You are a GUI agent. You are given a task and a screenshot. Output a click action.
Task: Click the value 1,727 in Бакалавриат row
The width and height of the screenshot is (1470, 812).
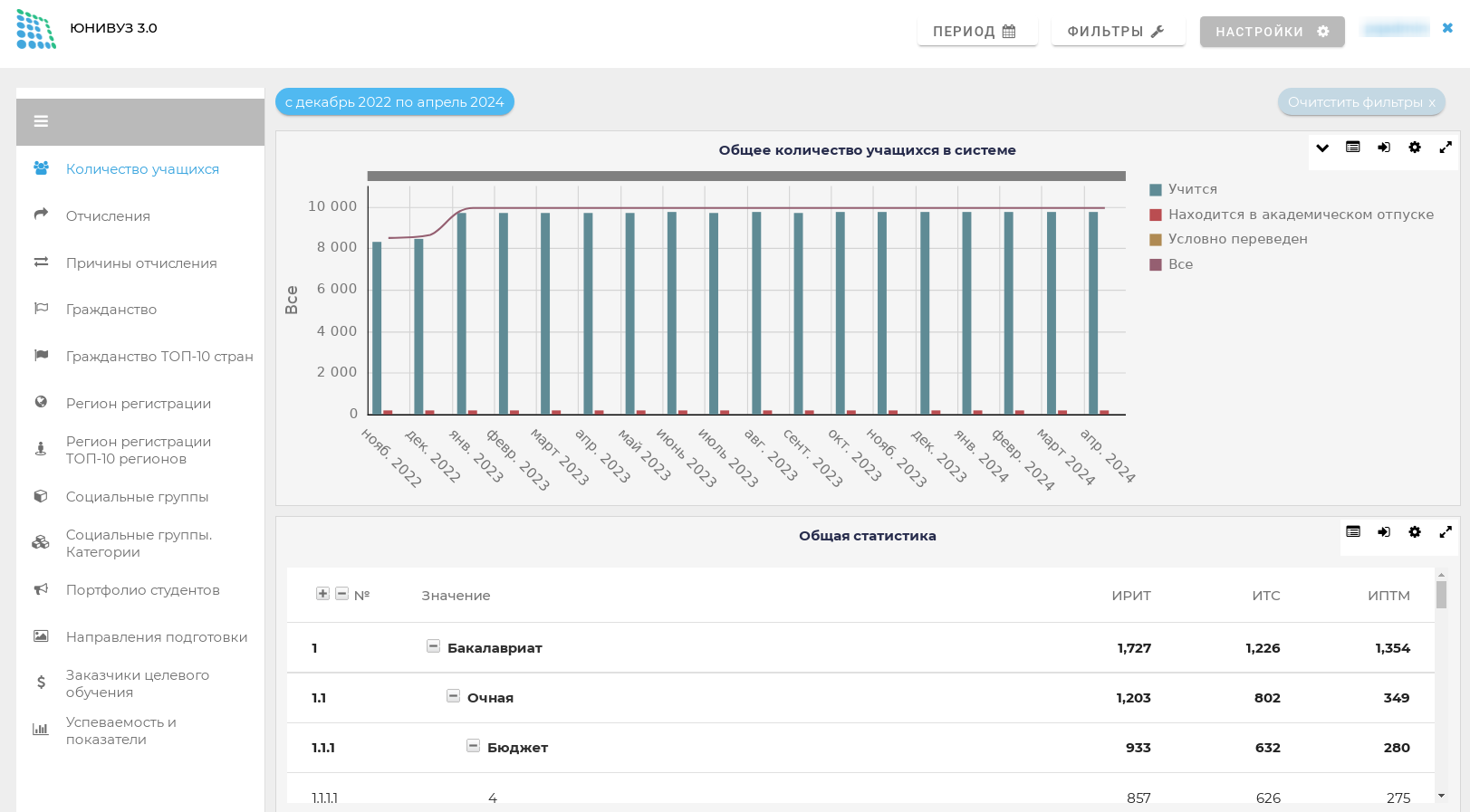click(1134, 648)
